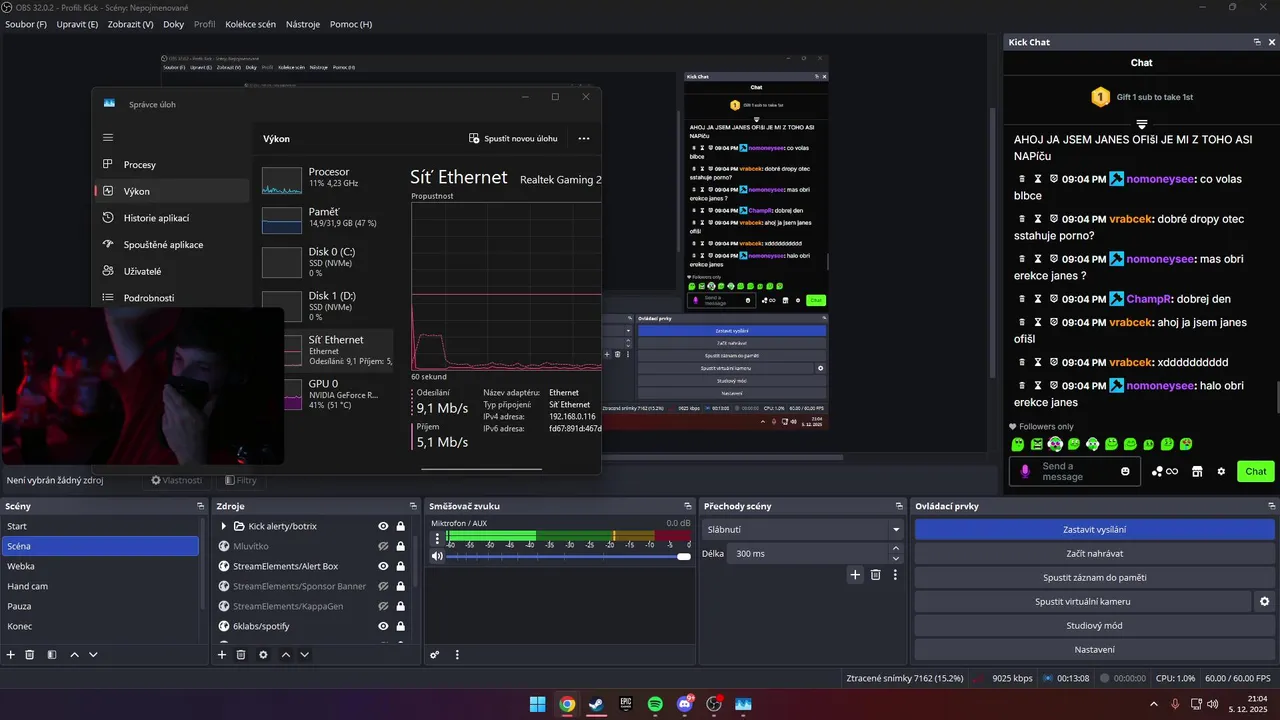Hide StreamElements/Alert Box source
Screen dimensions: 1280x720
pos(383,566)
